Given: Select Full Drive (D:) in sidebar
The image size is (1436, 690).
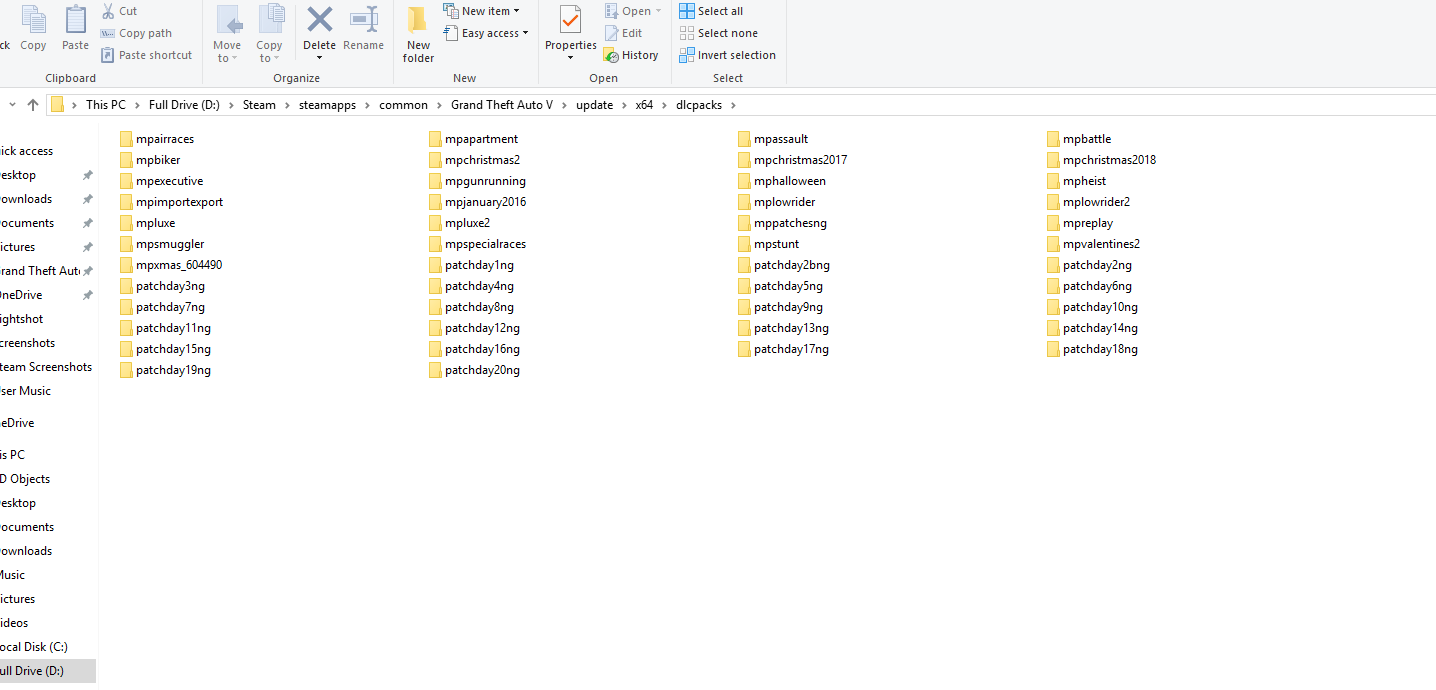Looking at the screenshot, I should tap(48, 671).
